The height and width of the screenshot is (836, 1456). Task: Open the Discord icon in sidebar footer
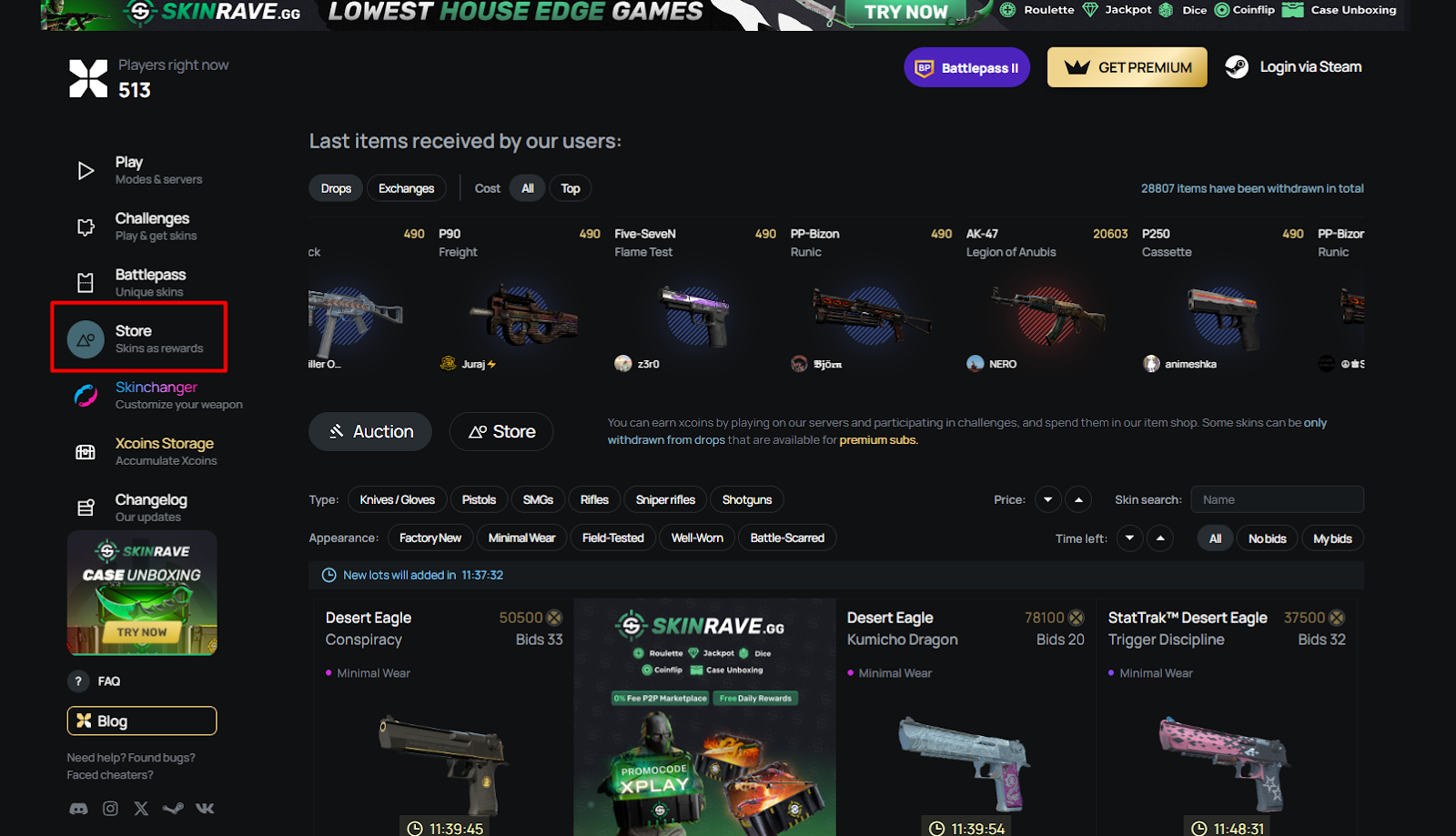[x=79, y=809]
